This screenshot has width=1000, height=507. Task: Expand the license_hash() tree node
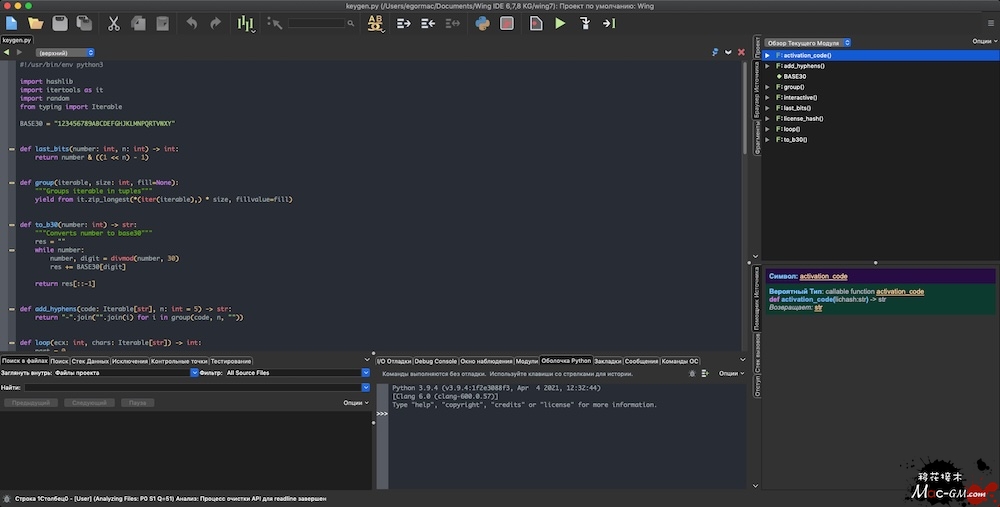[768, 118]
